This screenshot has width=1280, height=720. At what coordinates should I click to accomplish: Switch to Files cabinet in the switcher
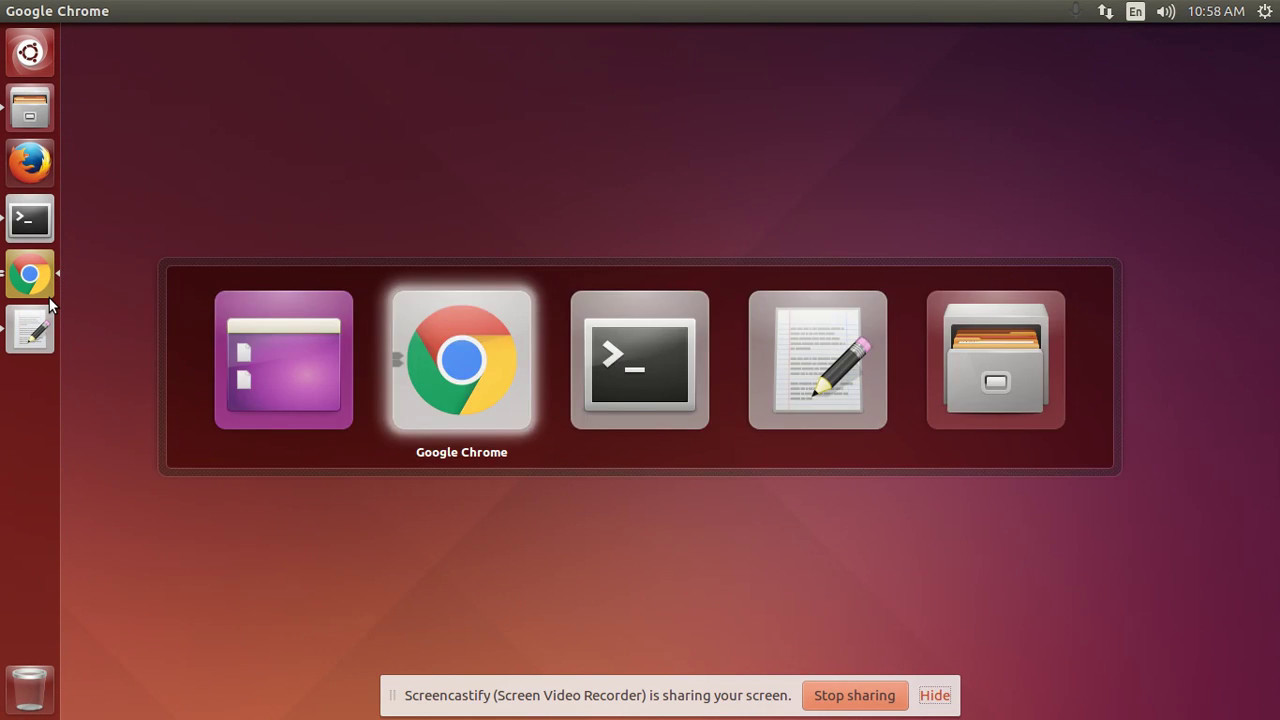pos(996,360)
